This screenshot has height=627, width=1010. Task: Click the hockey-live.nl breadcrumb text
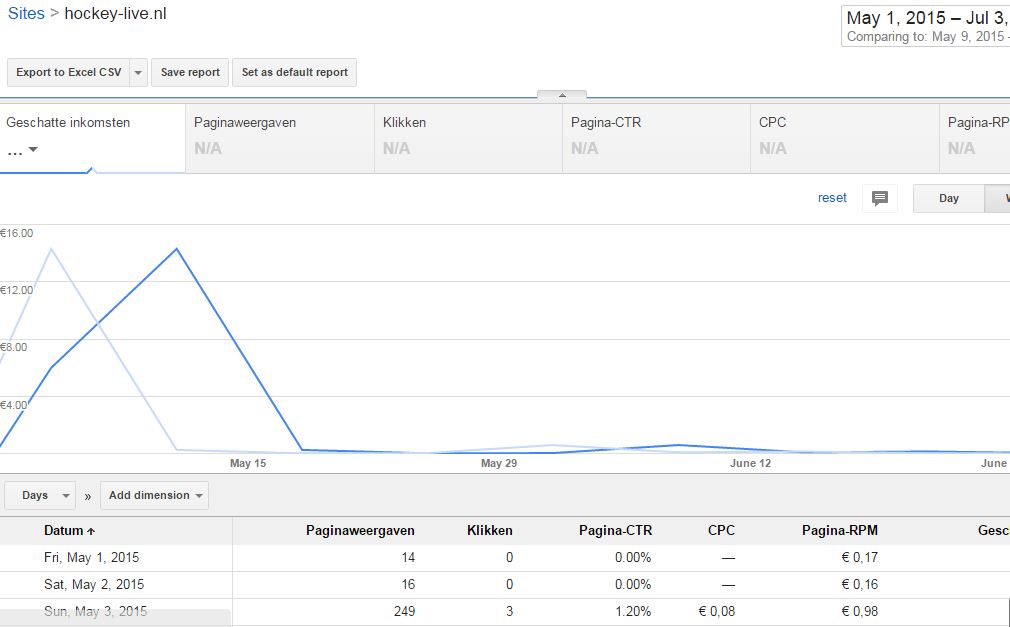(x=115, y=14)
